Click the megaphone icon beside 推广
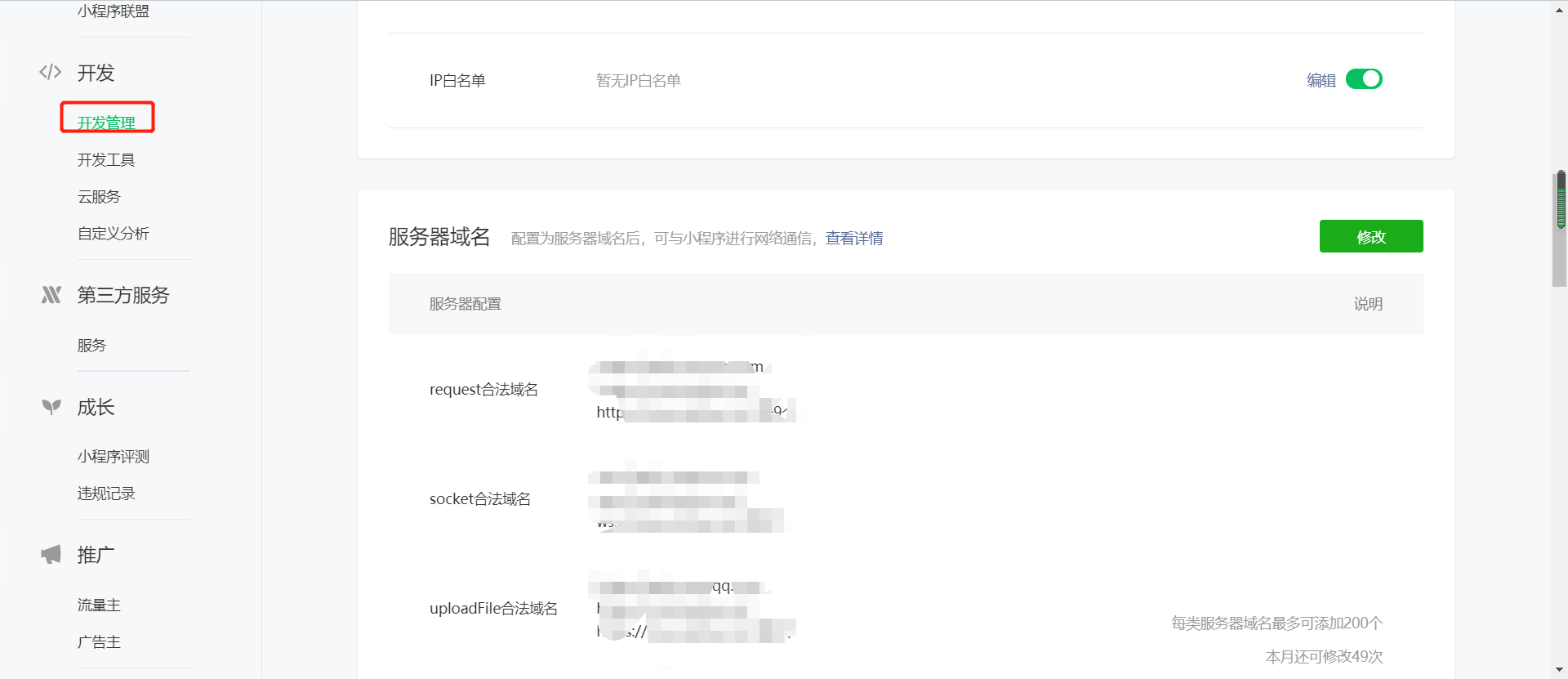 click(x=51, y=555)
